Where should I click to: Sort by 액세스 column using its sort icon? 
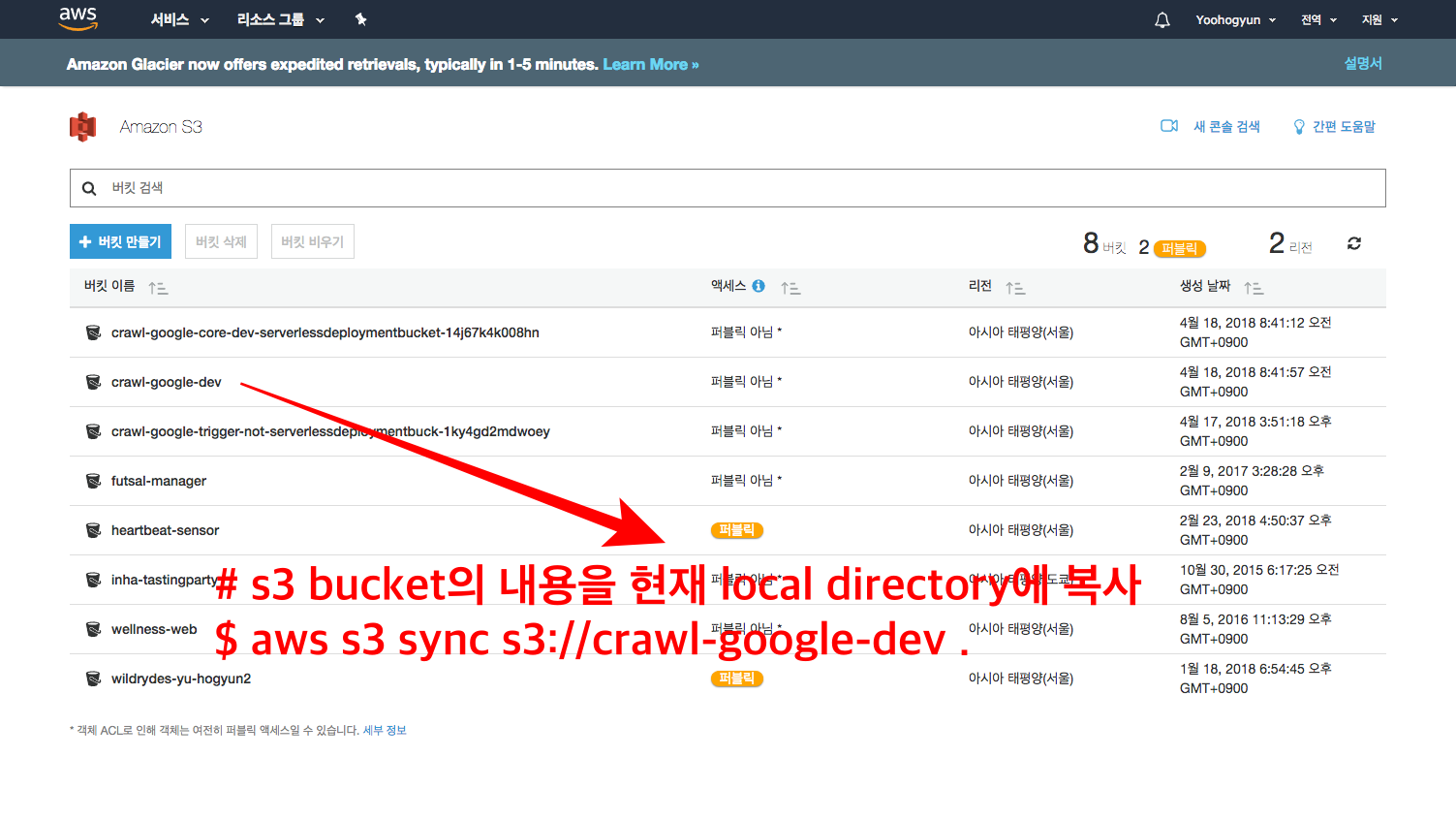click(x=790, y=288)
